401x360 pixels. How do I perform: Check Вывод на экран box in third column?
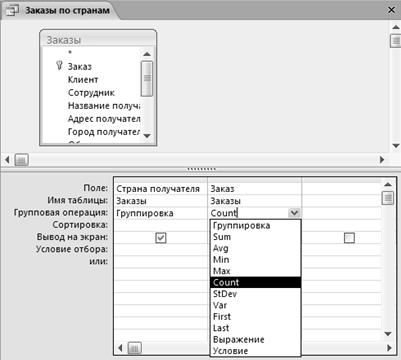pos(349,238)
